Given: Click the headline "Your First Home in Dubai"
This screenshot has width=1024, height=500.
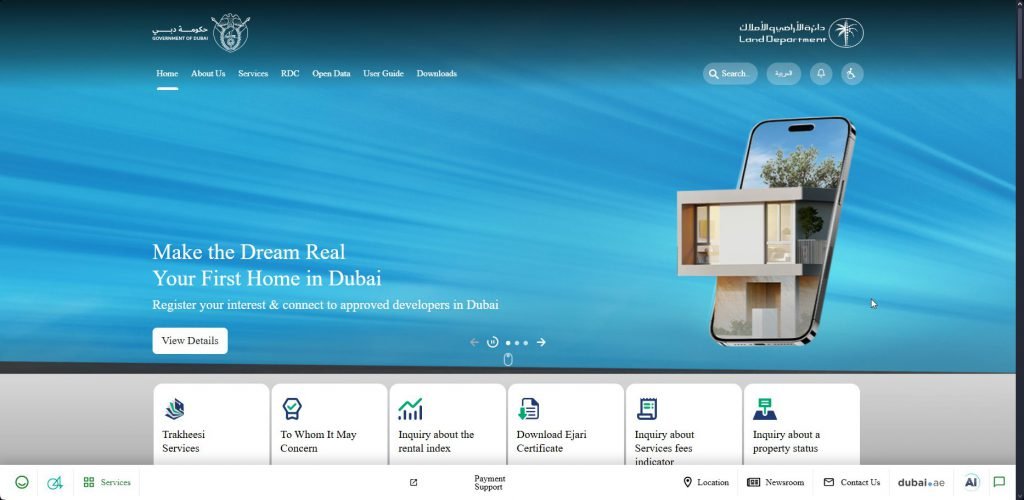Looking at the screenshot, I should 267,279.
